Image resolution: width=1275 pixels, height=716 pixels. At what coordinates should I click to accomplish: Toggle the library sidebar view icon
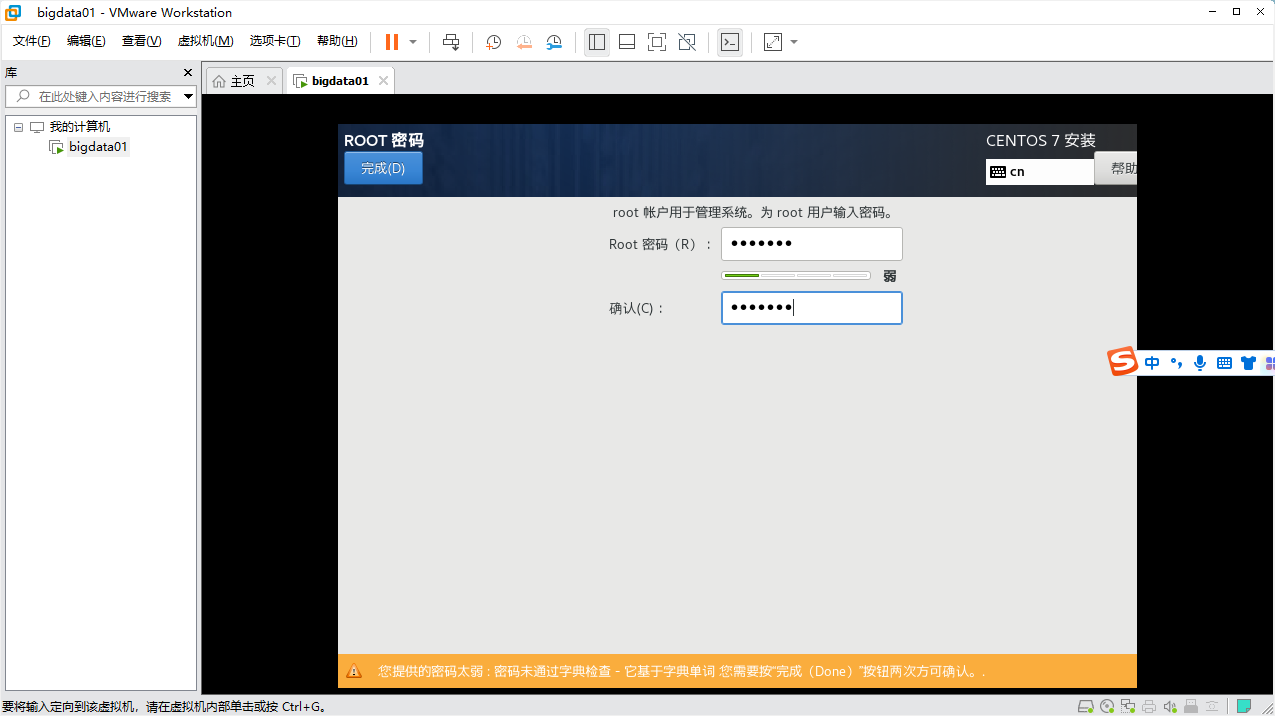tap(597, 42)
